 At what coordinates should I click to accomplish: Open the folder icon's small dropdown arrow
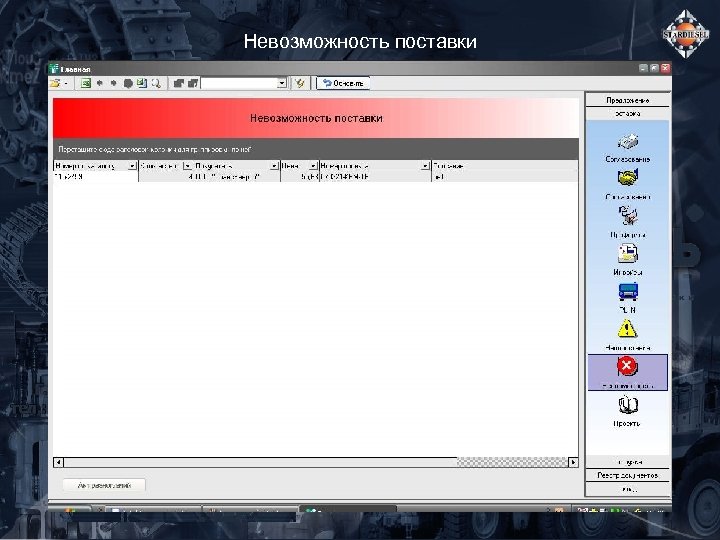(x=67, y=84)
